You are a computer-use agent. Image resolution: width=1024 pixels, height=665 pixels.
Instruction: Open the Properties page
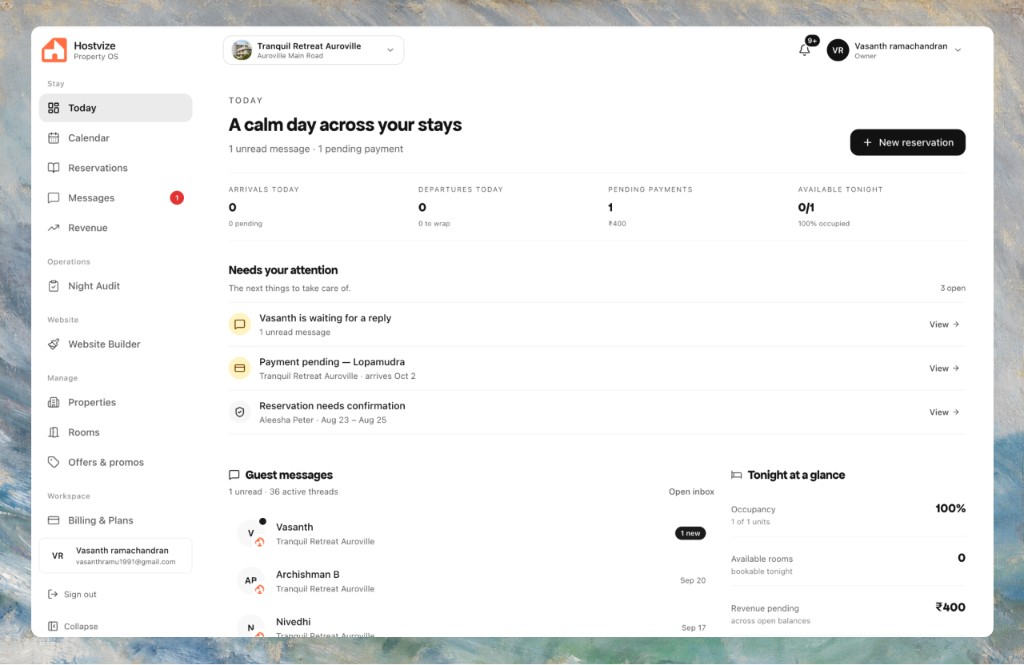(116, 402)
